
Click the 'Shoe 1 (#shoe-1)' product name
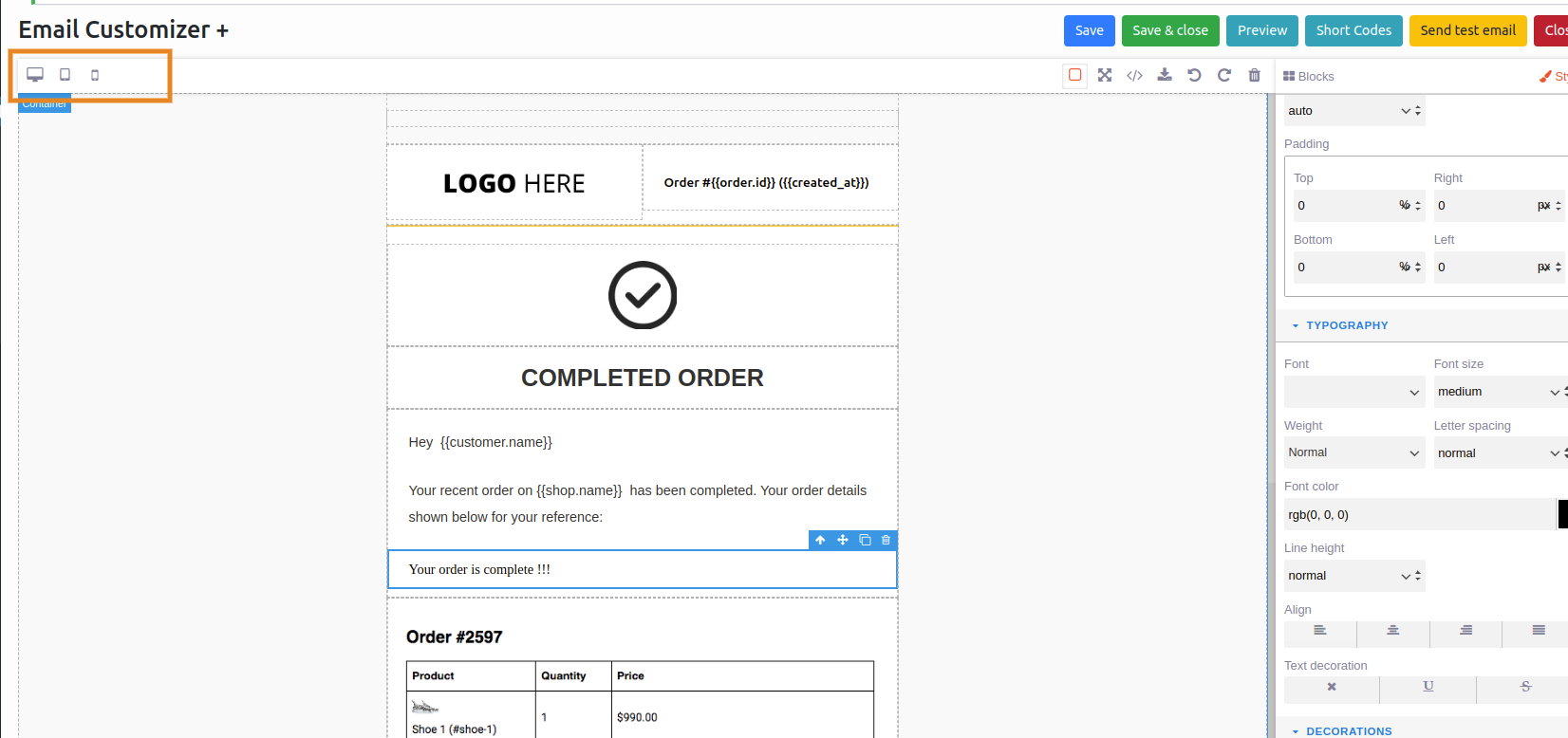coord(454,729)
